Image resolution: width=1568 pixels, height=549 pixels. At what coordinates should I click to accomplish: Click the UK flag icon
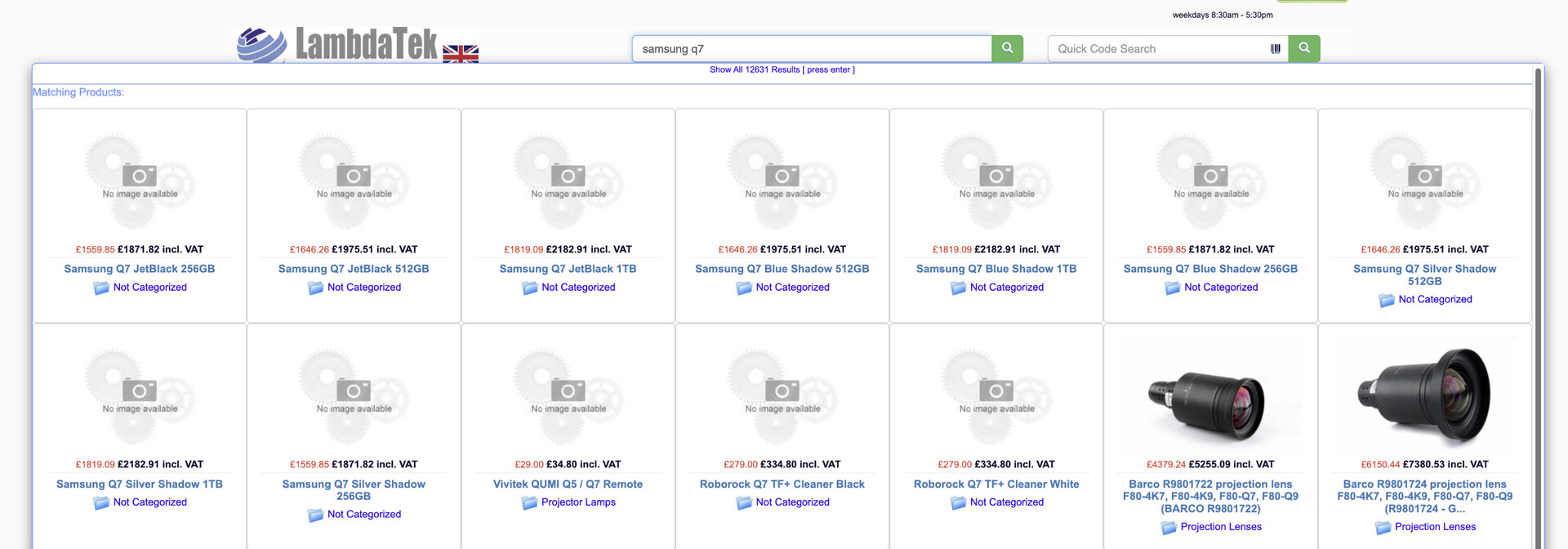click(461, 54)
